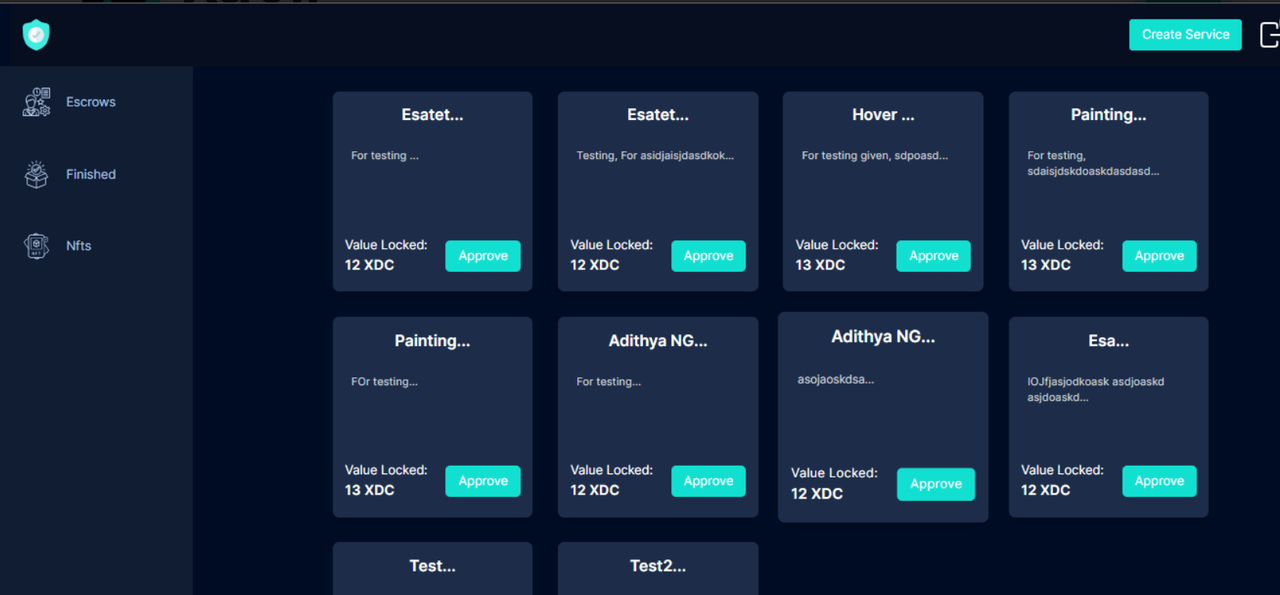Click description 'IOJfjasjodkoask asdjoaskd'
Image resolution: width=1280 pixels, height=595 pixels.
(x=1096, y=382)
